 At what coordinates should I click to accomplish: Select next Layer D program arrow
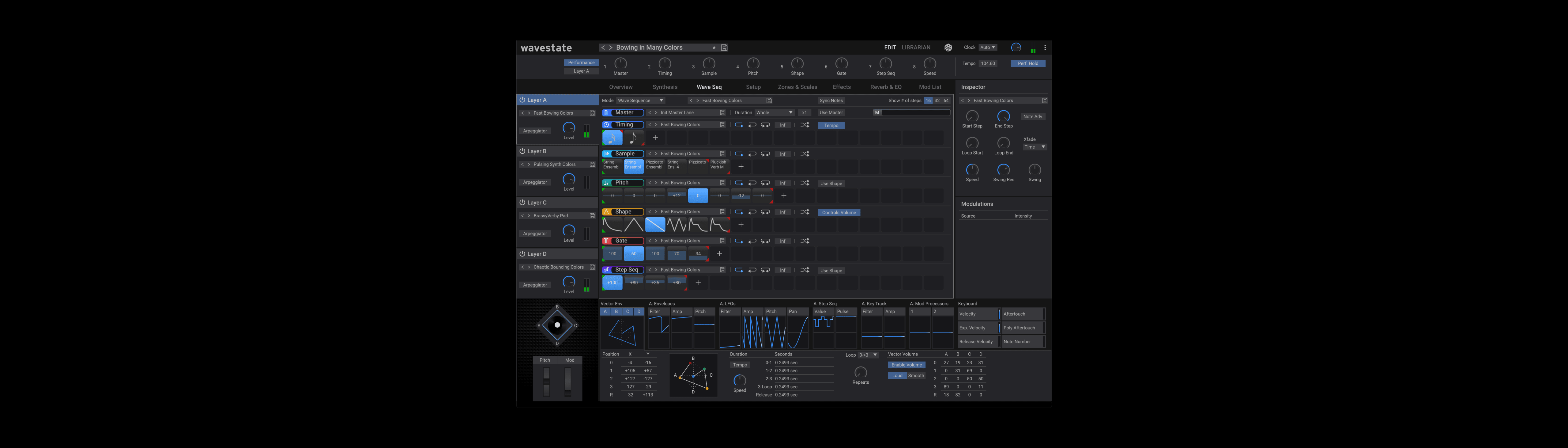(x=528, y=267)
